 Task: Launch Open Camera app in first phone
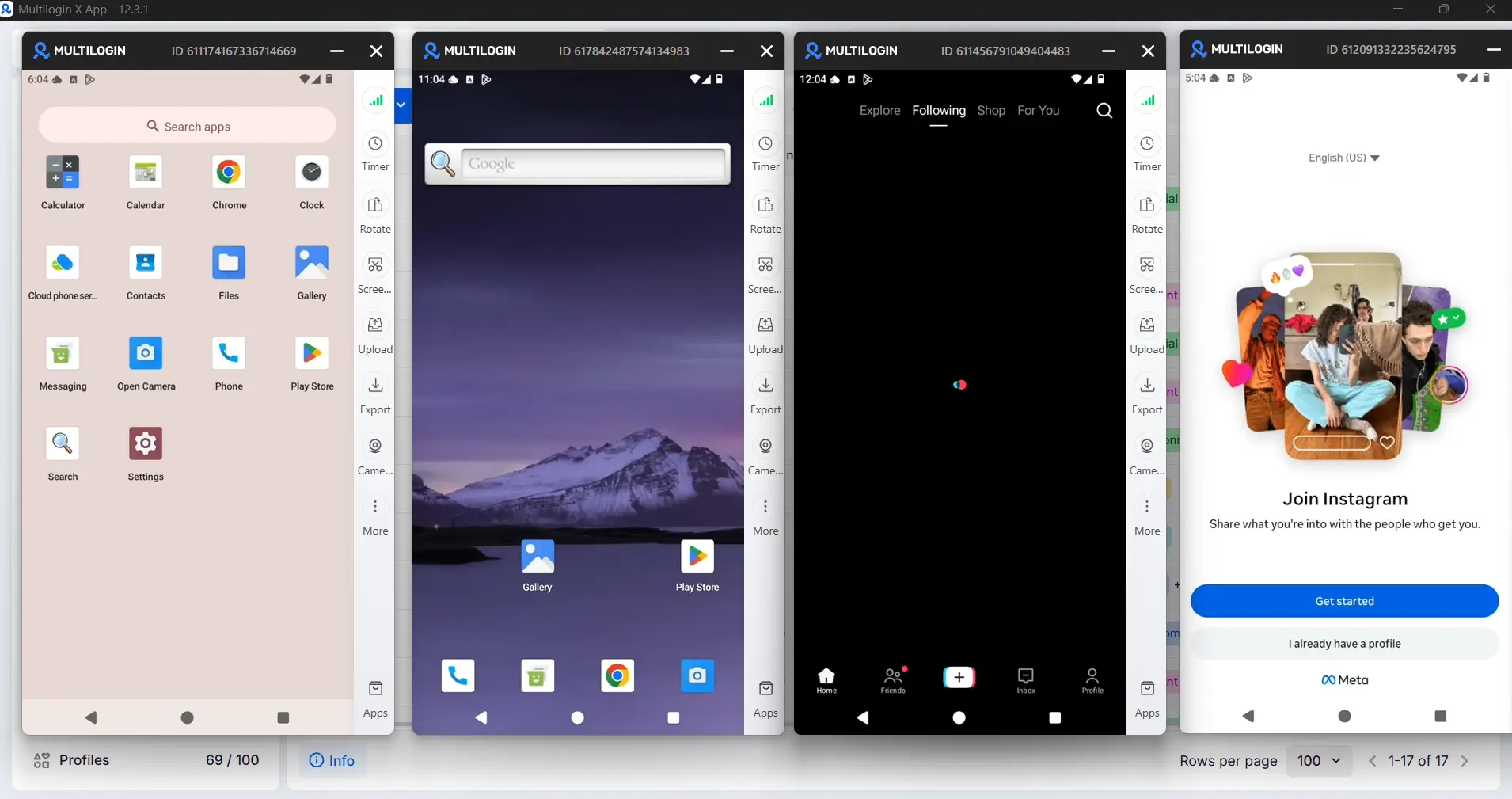pyautogui.click(x=146, y=364)
